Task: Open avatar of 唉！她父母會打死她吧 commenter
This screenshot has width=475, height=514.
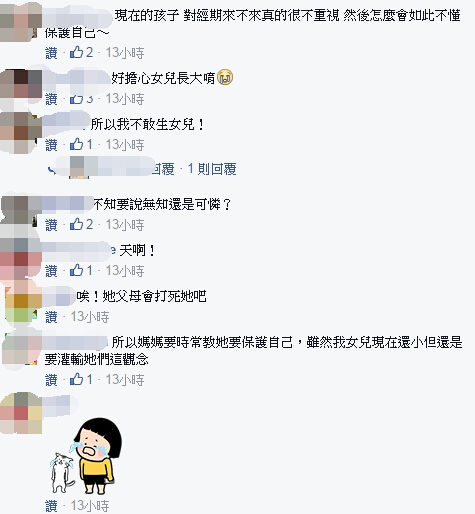Action: (x=21, y=303)
